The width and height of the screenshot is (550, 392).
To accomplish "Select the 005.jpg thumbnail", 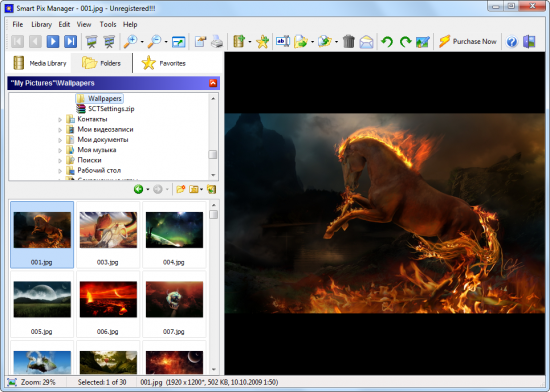I will (42, 304).
